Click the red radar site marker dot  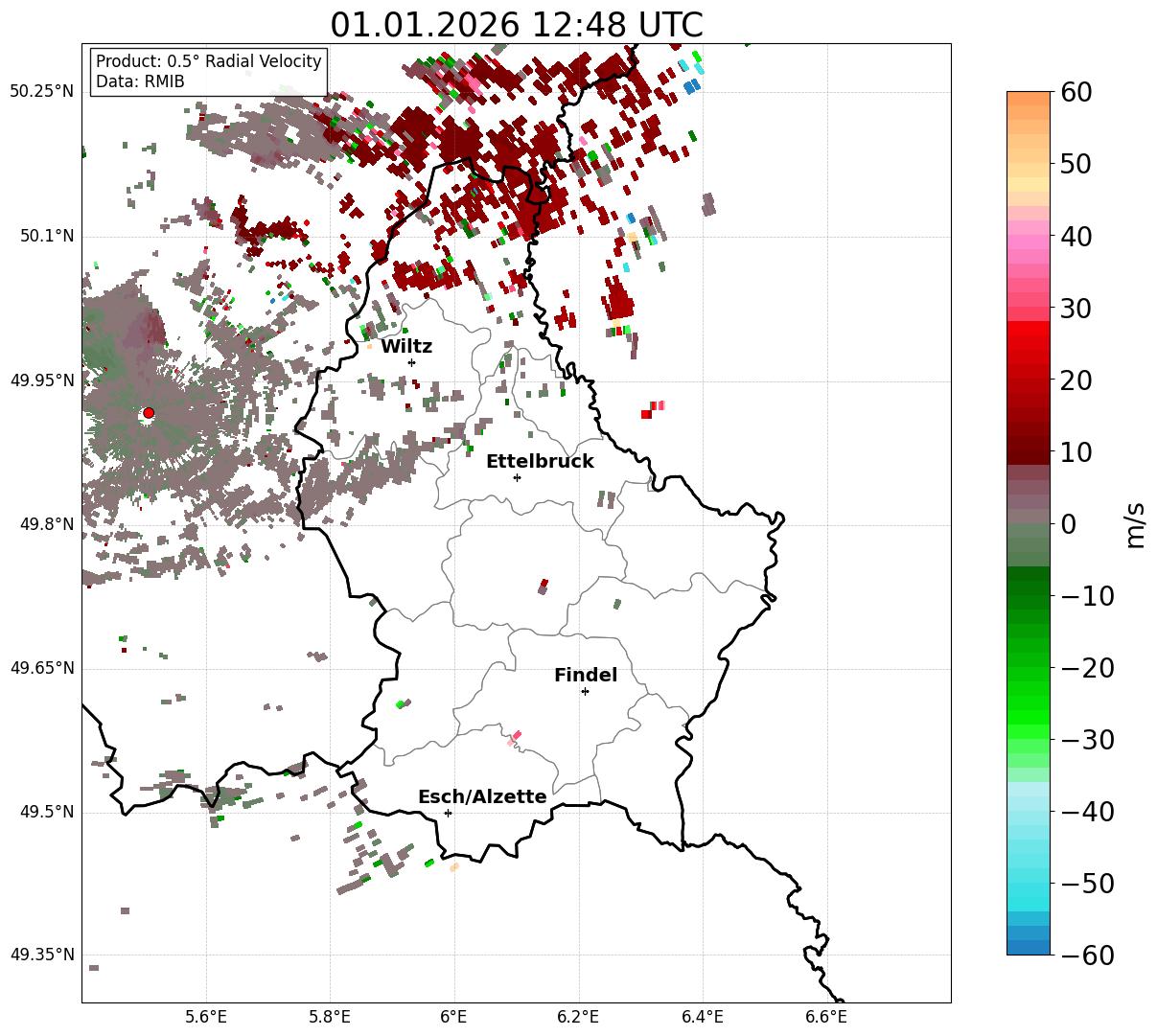149,413
